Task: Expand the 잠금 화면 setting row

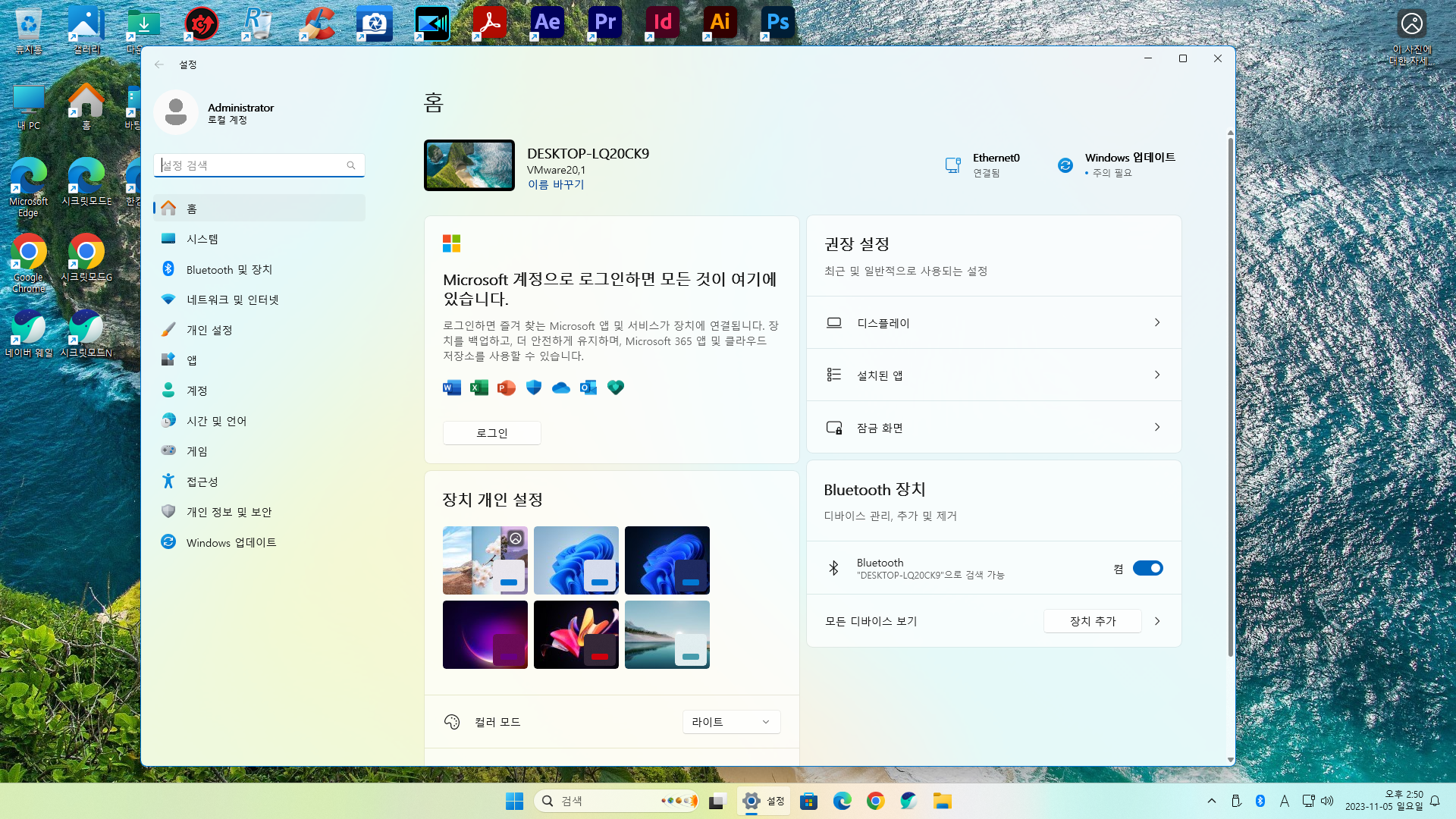Action: tap(993, 428)
